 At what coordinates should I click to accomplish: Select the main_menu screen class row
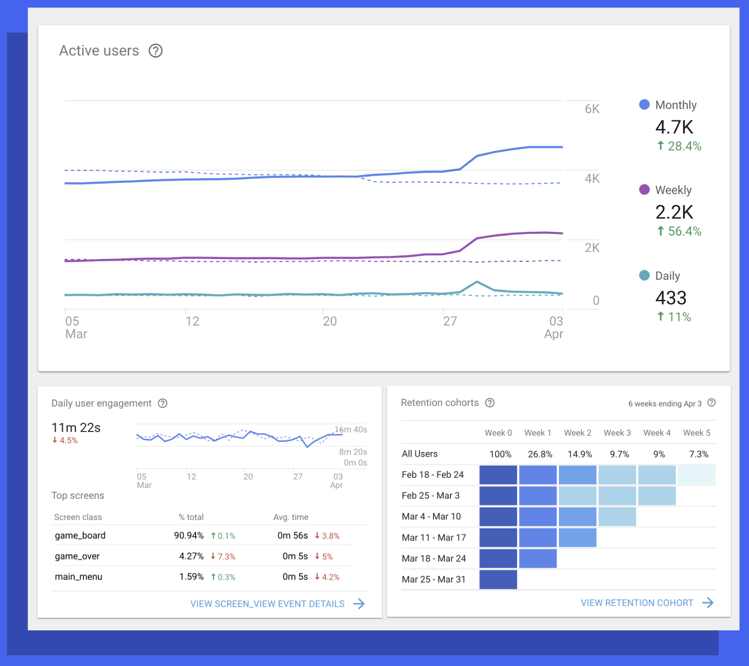coord(202,577)
